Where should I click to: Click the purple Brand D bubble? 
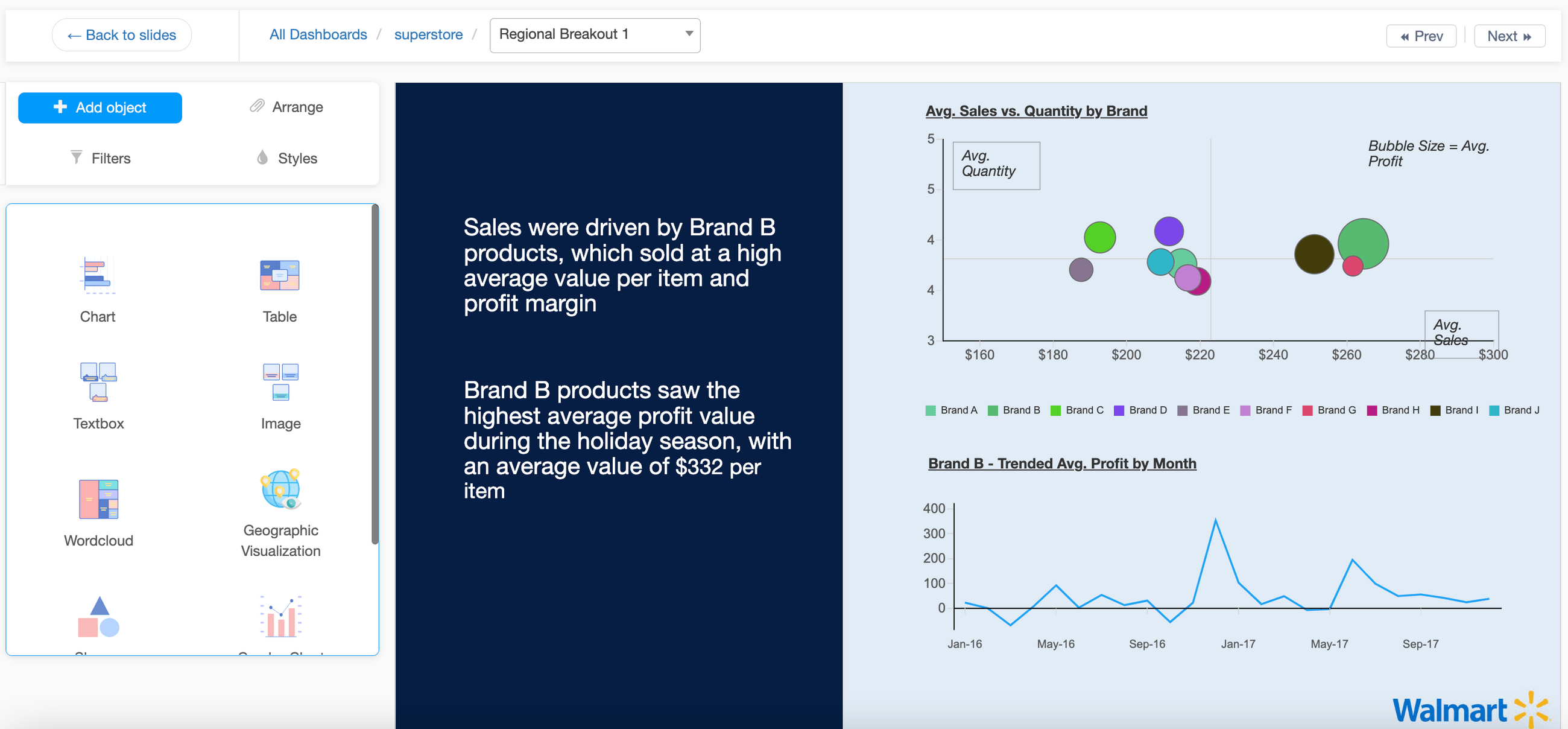tap(1169, 231)
